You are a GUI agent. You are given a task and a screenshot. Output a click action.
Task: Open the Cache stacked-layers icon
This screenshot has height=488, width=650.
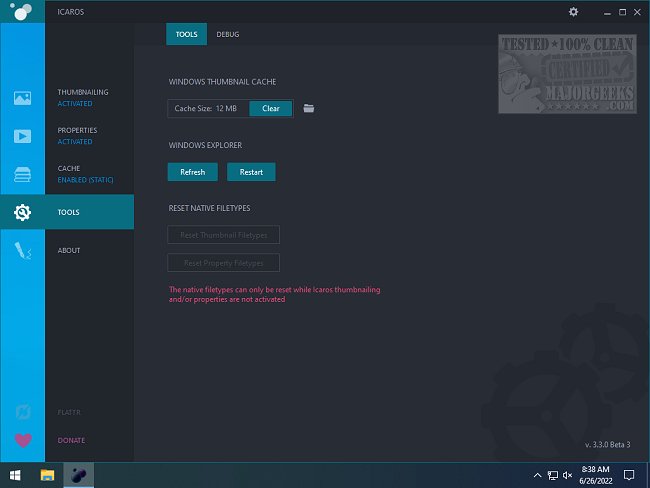pos(22,175)
